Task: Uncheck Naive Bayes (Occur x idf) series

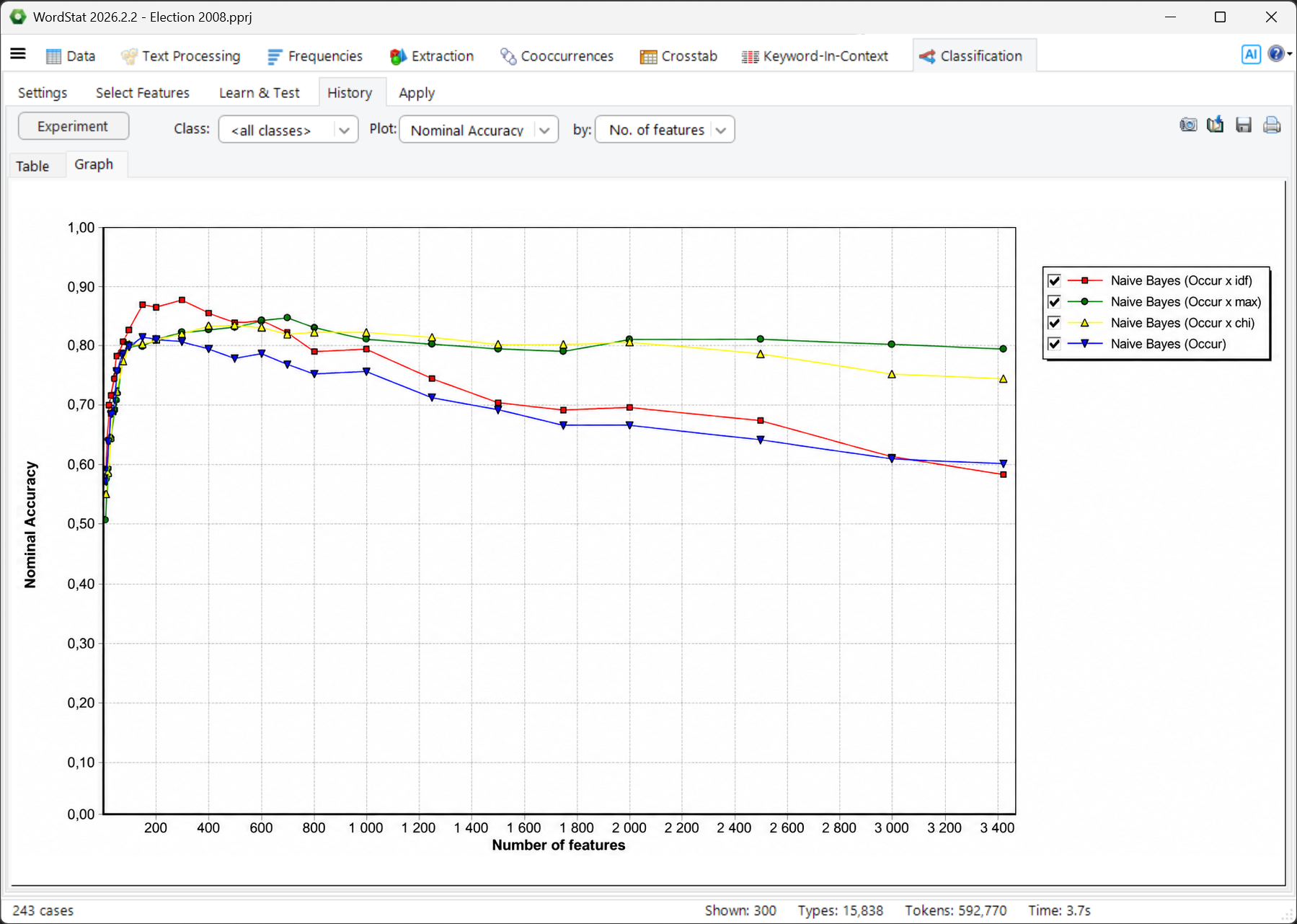Action: pos(1054,281)
